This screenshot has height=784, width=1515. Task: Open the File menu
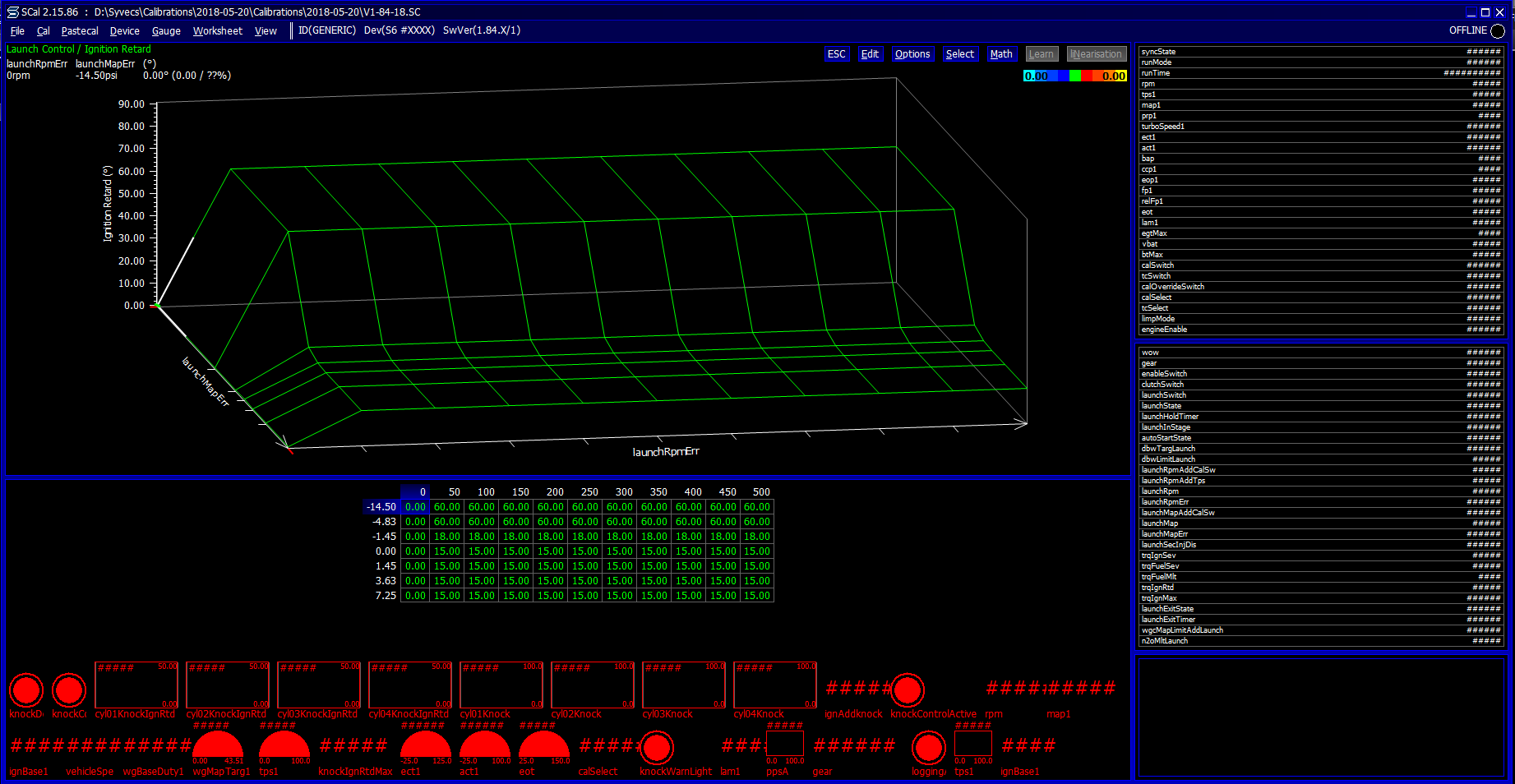pyautogui.click(x=16, y=30)
